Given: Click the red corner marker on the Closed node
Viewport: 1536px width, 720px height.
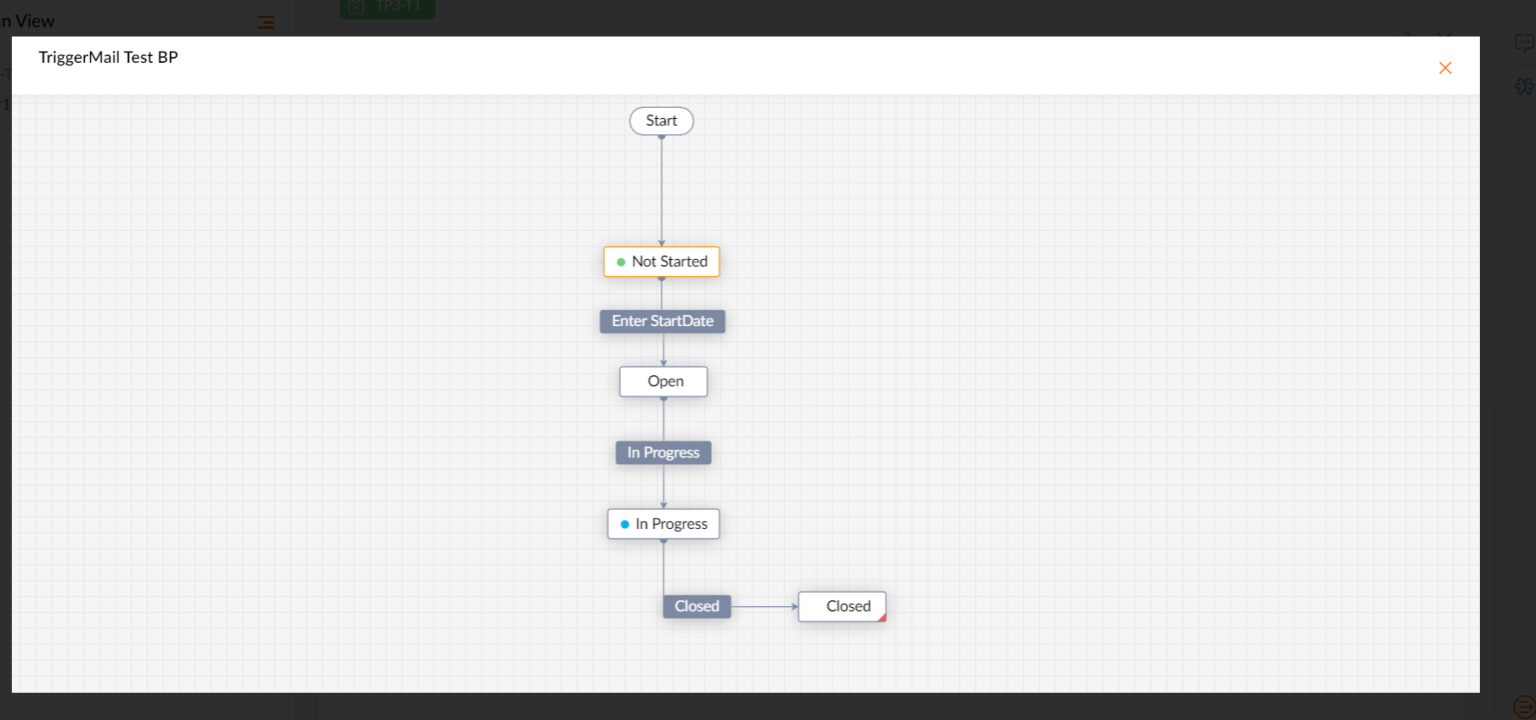Looking at the screenshot, I should click(880, 617).
